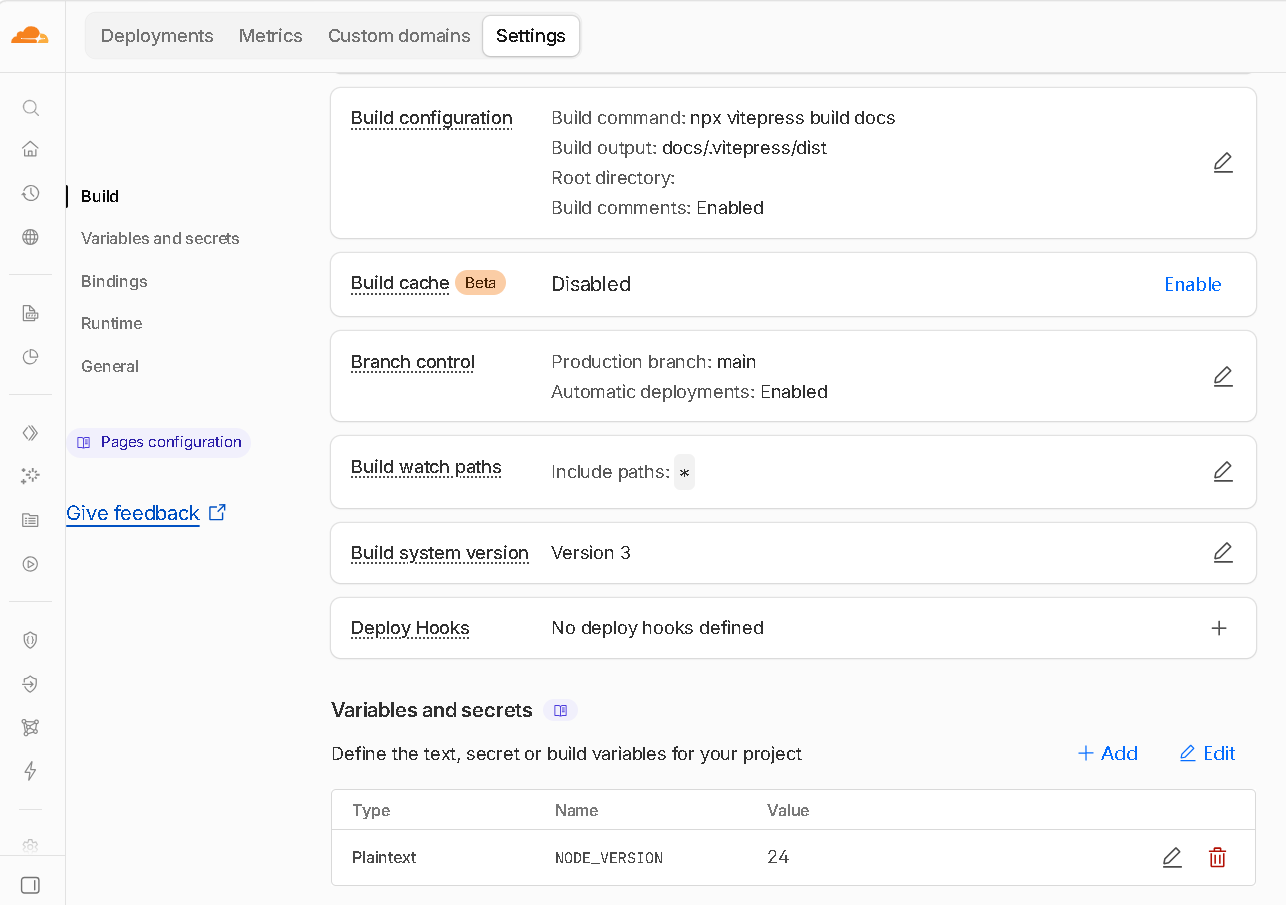
Task: Enable the Build cache
Action: coord(1193,284)
